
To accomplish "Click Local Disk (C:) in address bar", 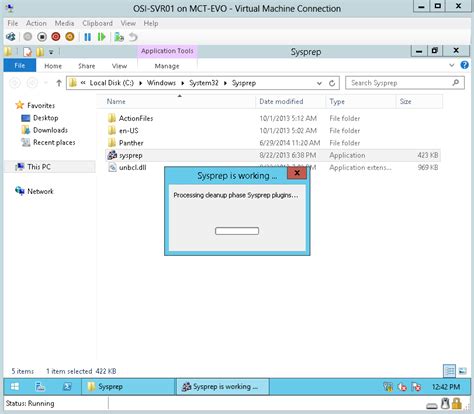I will click(x=112, y=83).
